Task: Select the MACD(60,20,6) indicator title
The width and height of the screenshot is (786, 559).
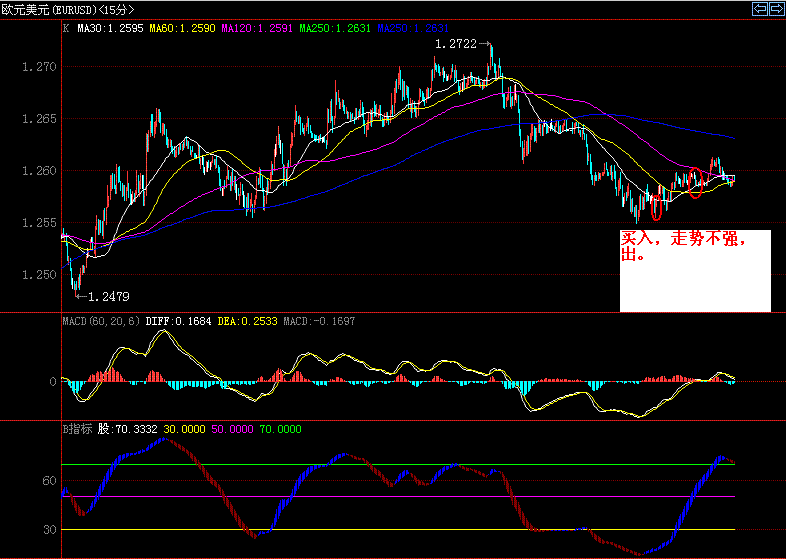Action: 101,321
